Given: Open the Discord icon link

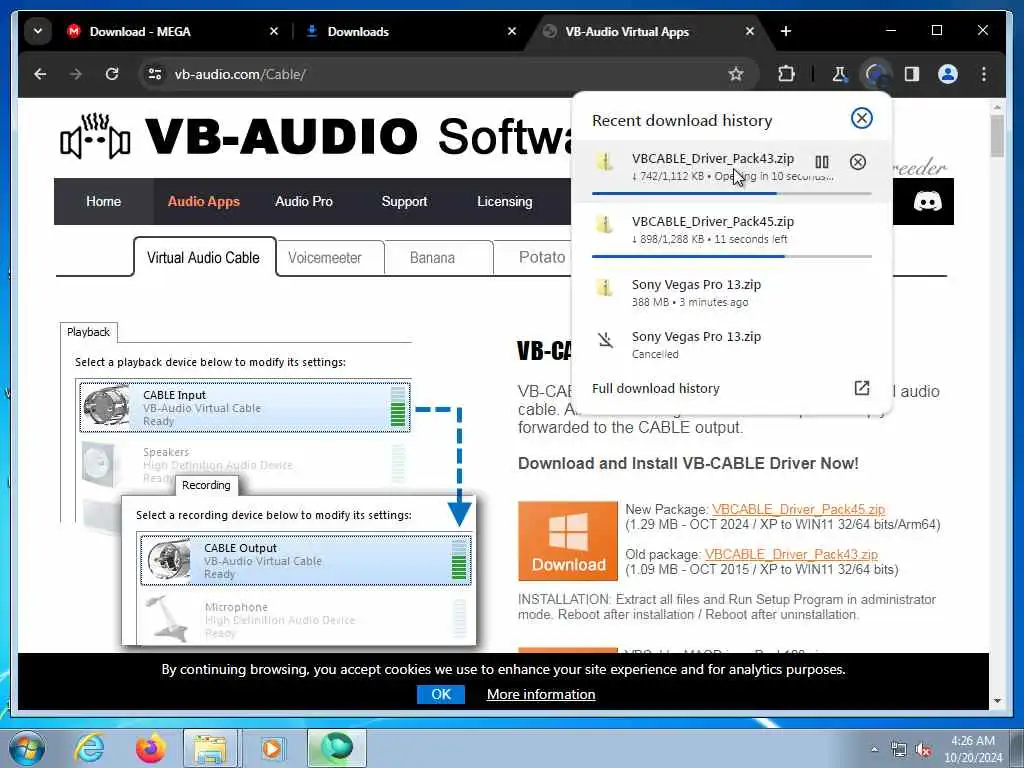Looking at the screenshot, I should [927, 201].
